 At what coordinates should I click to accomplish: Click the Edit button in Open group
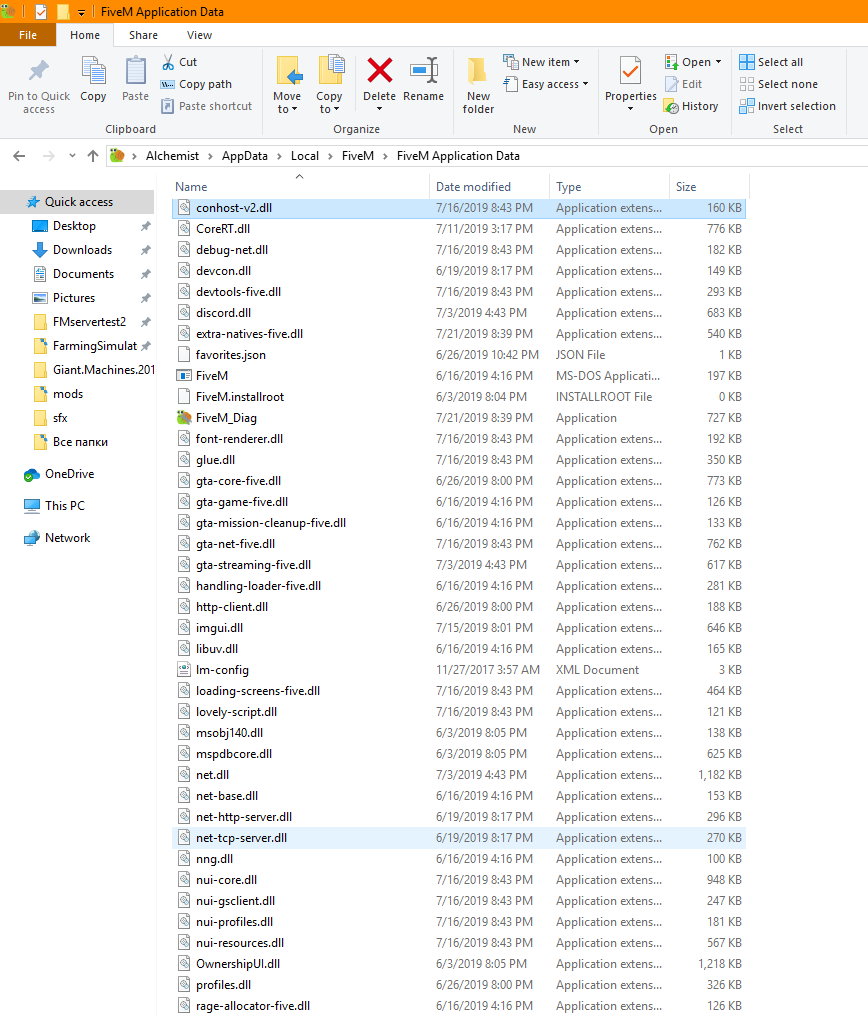(x=684, y=84)
